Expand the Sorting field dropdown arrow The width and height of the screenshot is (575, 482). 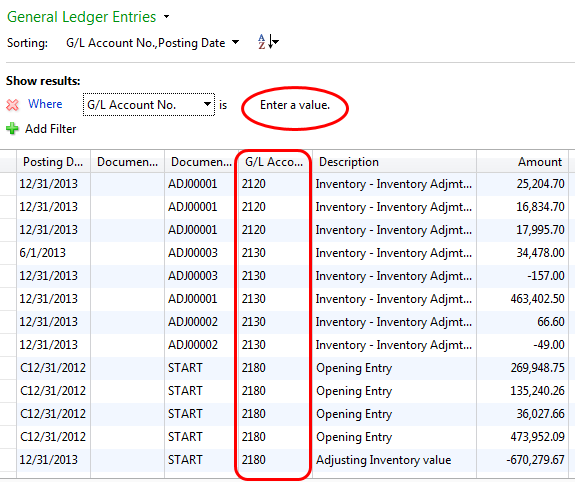(x=235, y=42)
